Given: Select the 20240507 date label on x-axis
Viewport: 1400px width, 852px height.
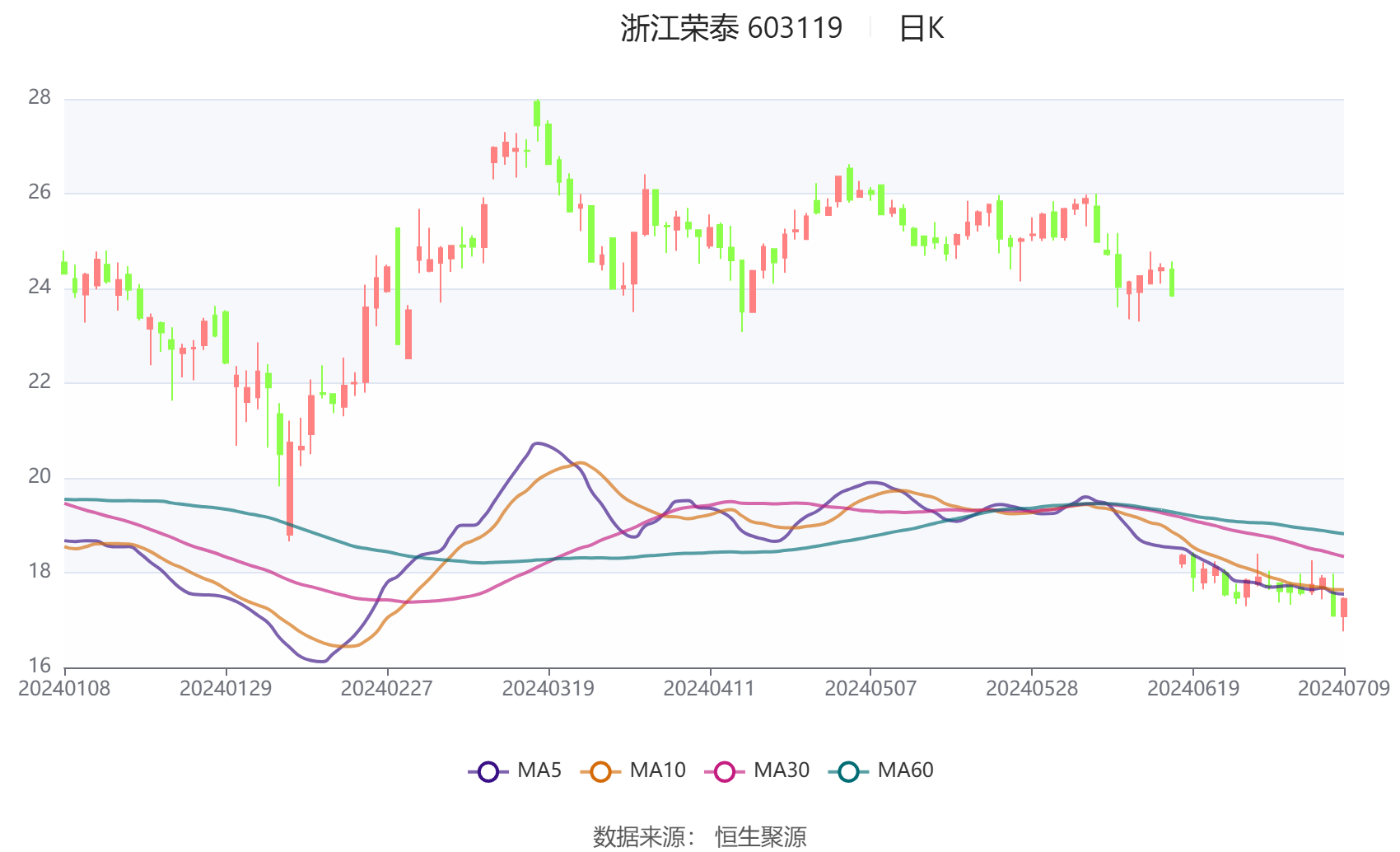Looking at the screenshot, I should coord(870,689).
